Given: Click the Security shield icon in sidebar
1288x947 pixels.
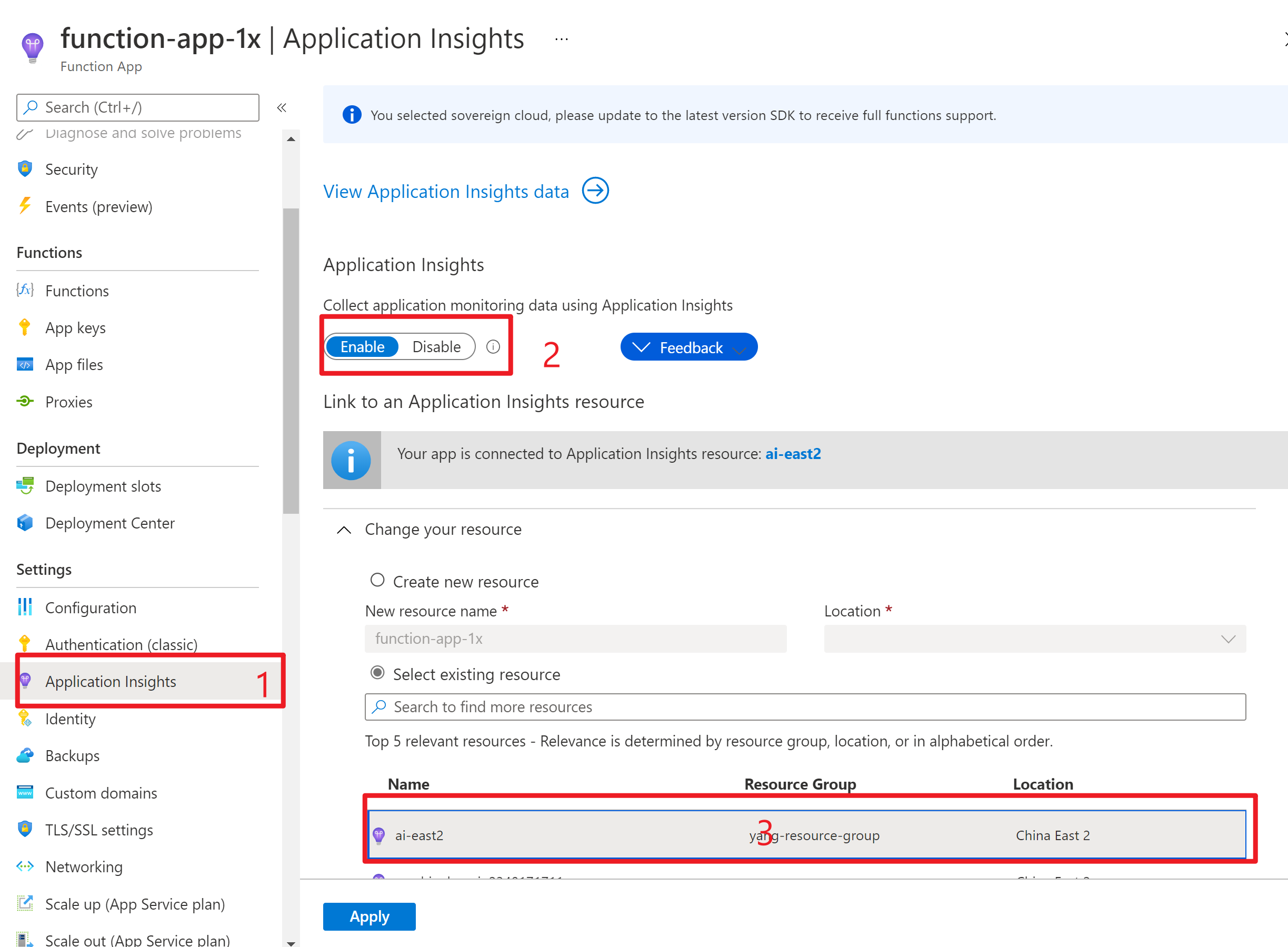Looking at the screenshot, I should [x=25, y=169].
